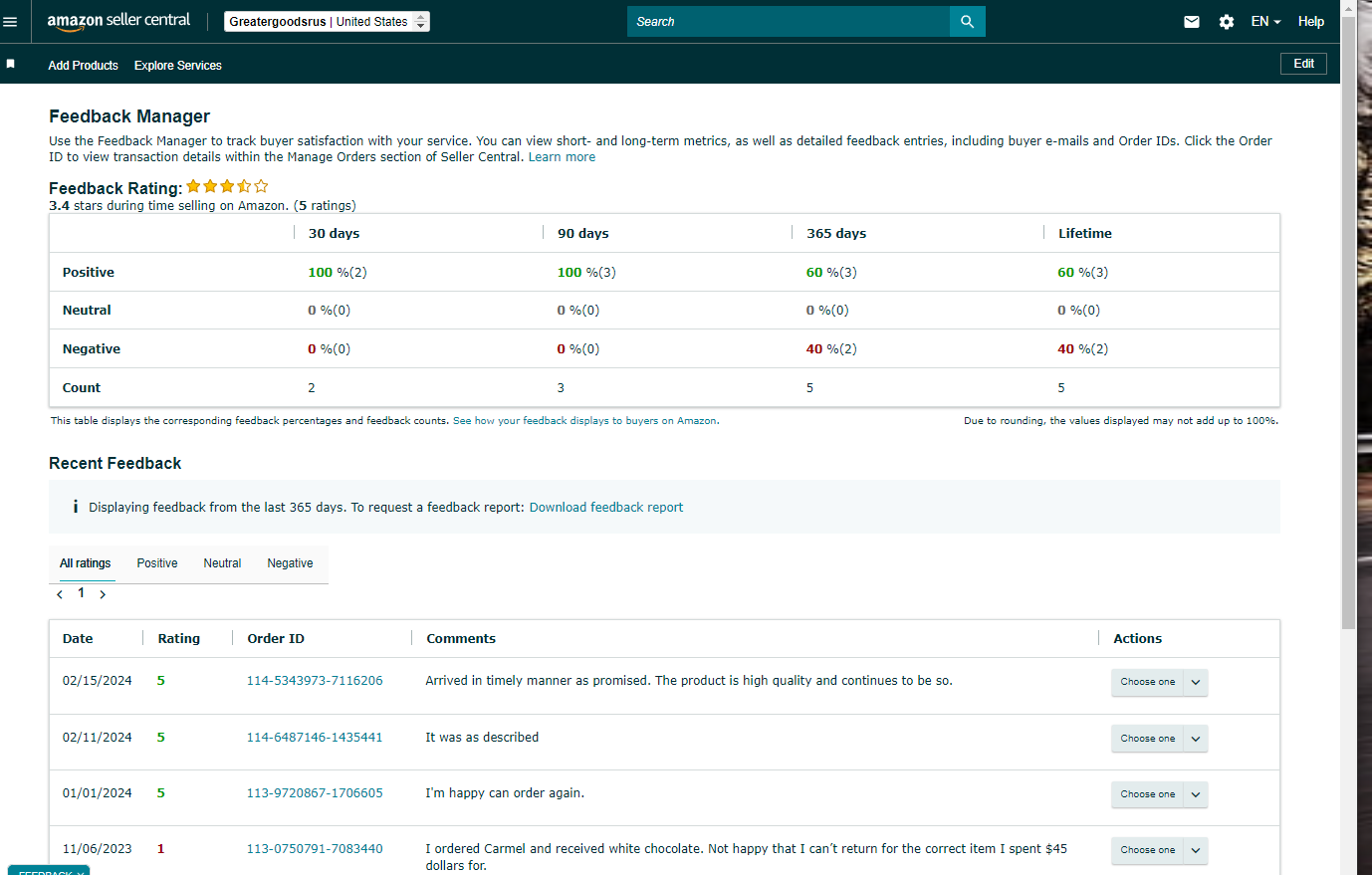Open the Explore Services menu item
The height and width of the screenshot is (875, 1372).
[178, 66]
